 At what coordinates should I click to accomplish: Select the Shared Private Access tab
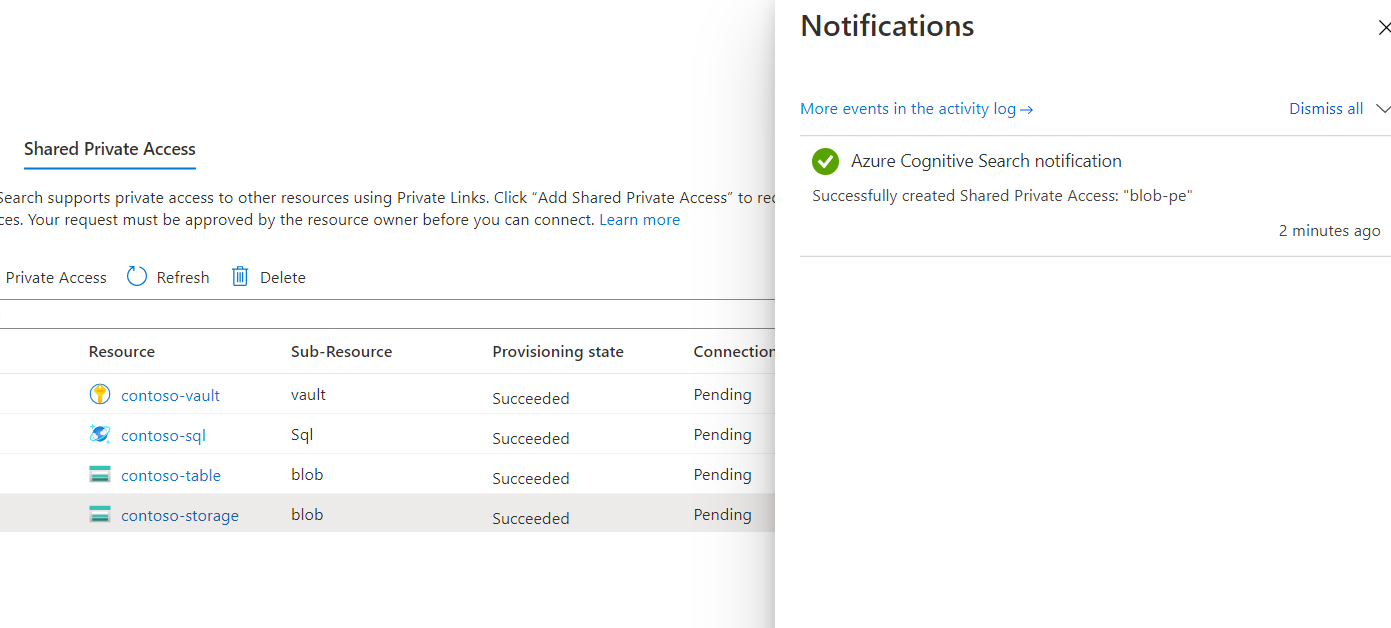(110, 149)
